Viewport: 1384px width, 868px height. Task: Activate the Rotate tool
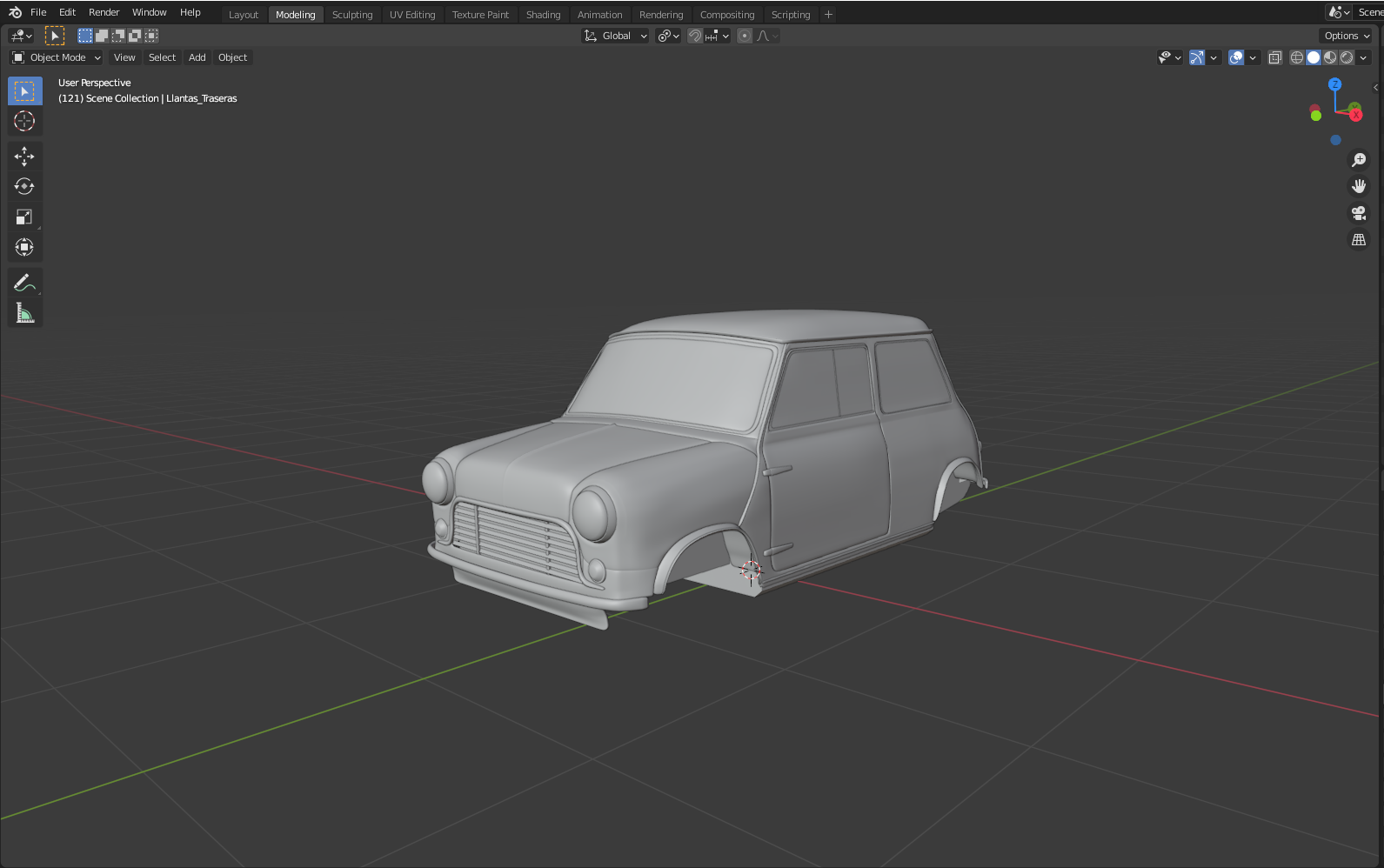pos(24,187)
